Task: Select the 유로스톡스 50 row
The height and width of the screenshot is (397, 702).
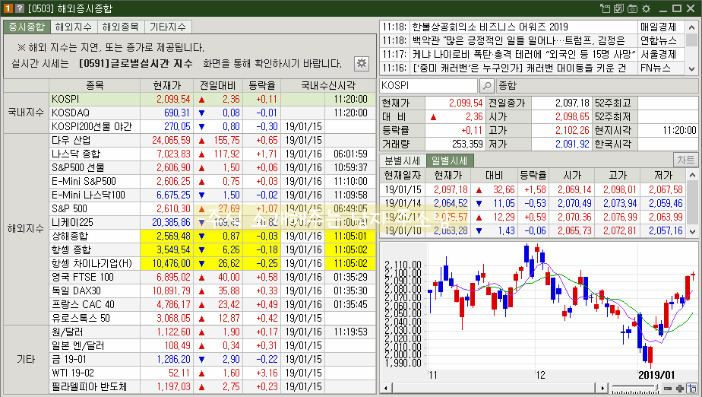Action: pyautogui.click(x=212, y=318)
